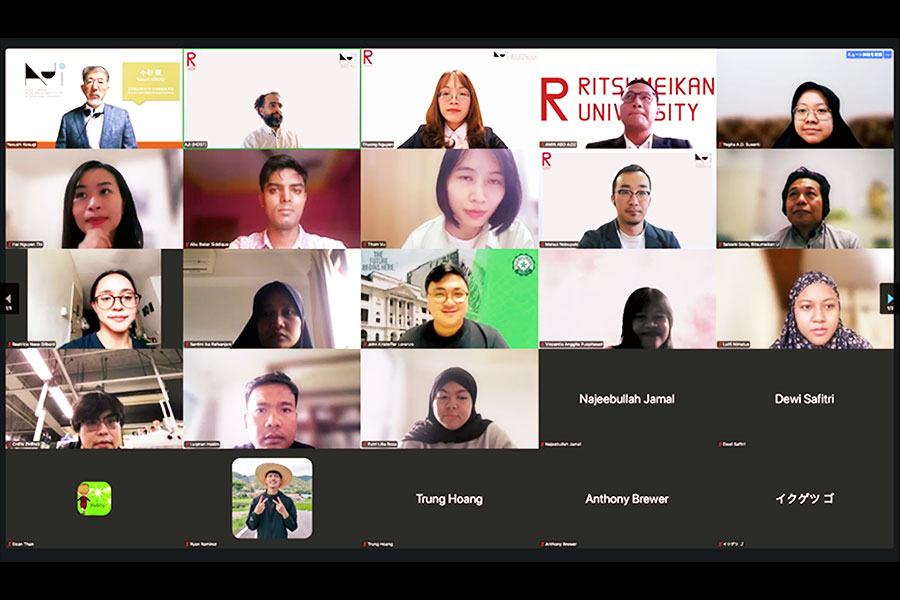Screen dimensions: 900x600
Task: Select Najeebullah Jamal participant tile
Action: [x=627, y=398]
